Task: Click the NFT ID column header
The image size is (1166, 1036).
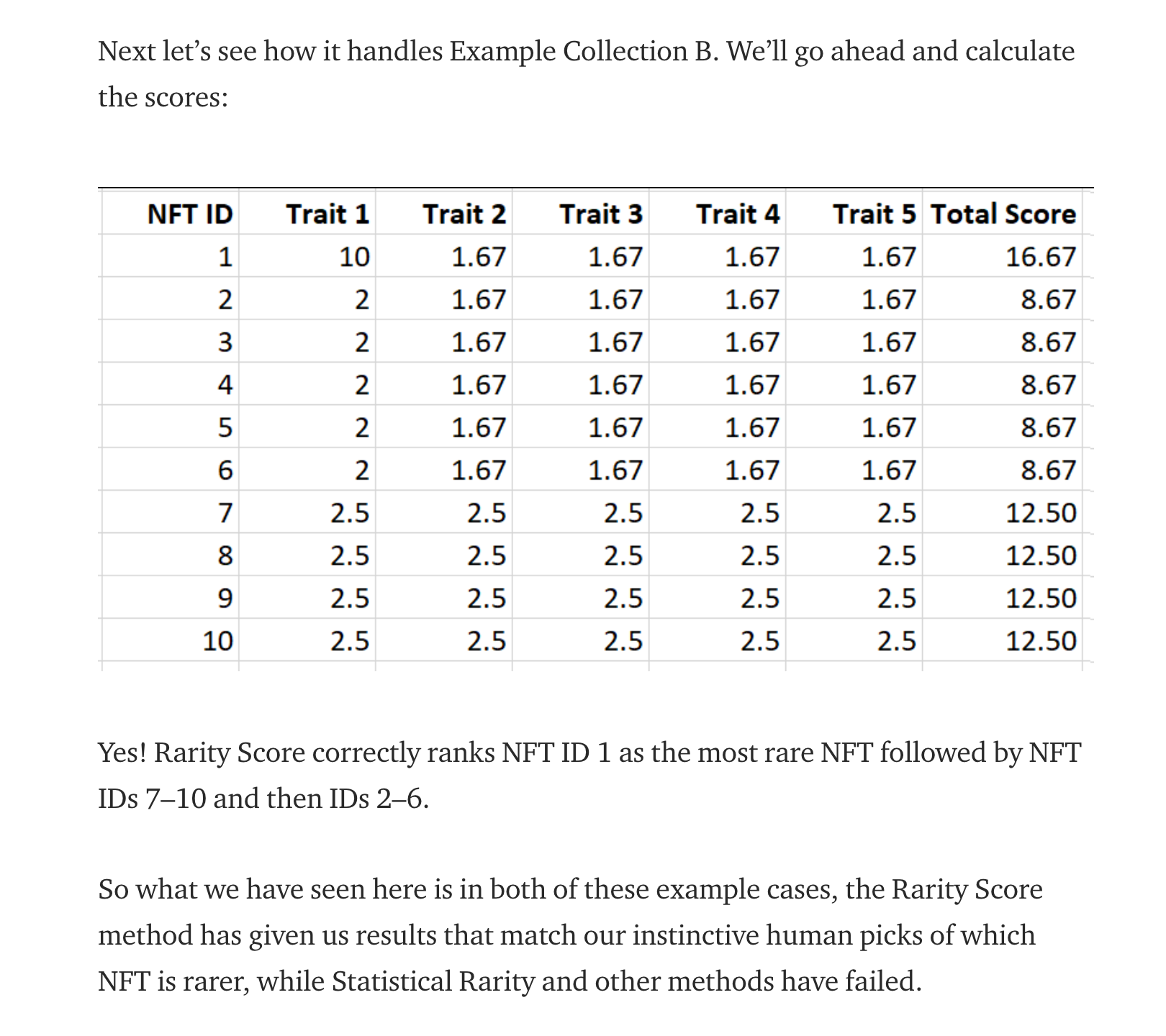Action: point(190,214)
